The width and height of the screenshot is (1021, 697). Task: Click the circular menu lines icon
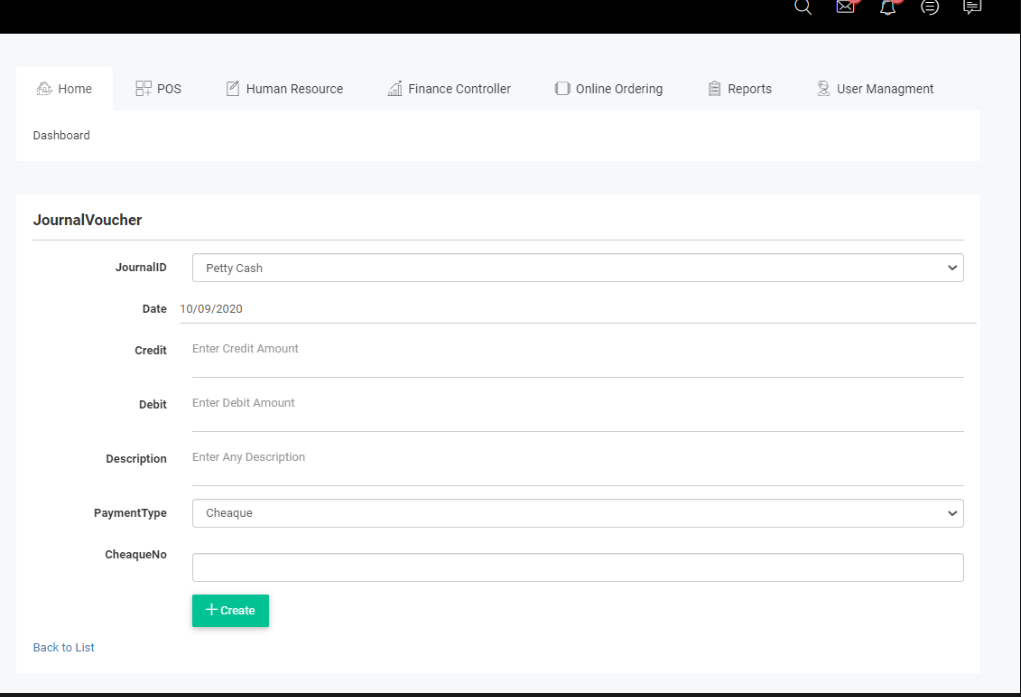(x=930, y=7)
